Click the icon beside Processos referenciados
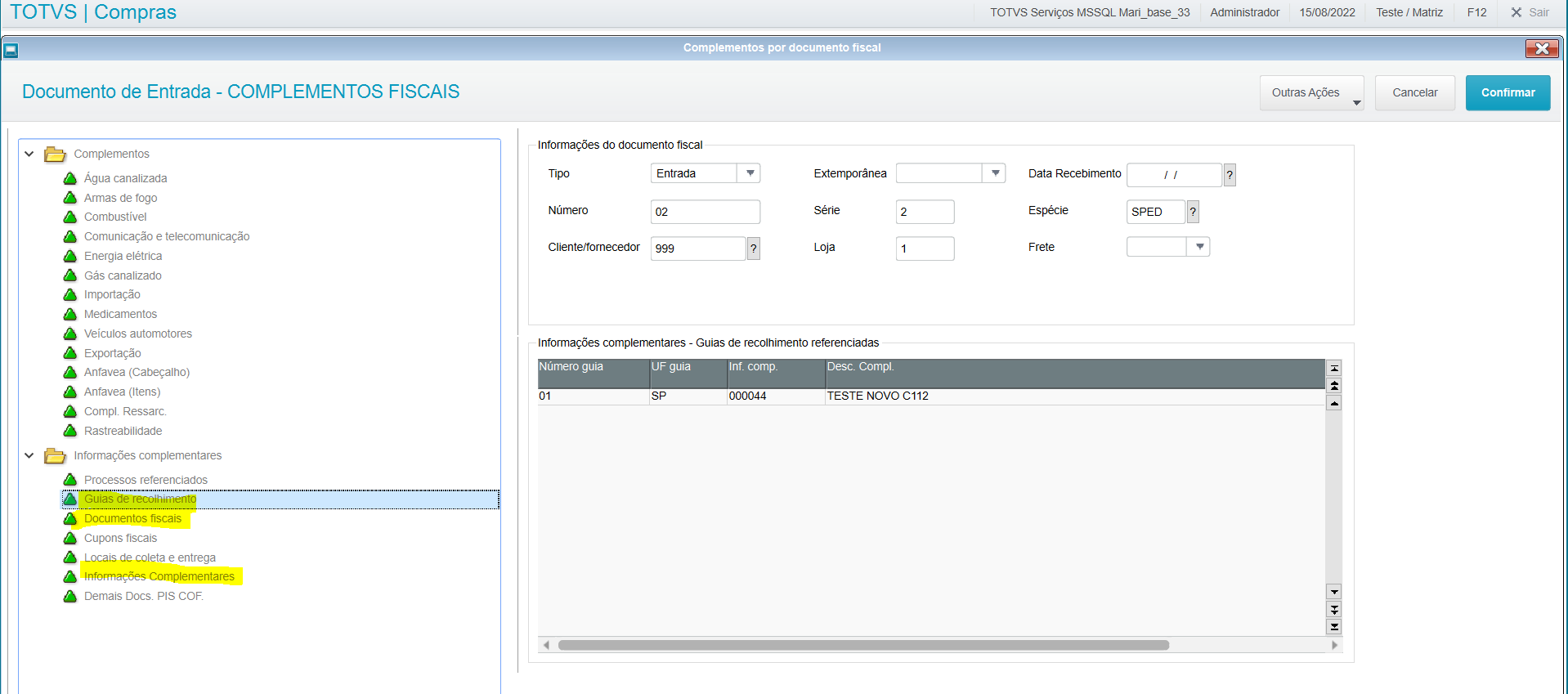 point(70,480)
